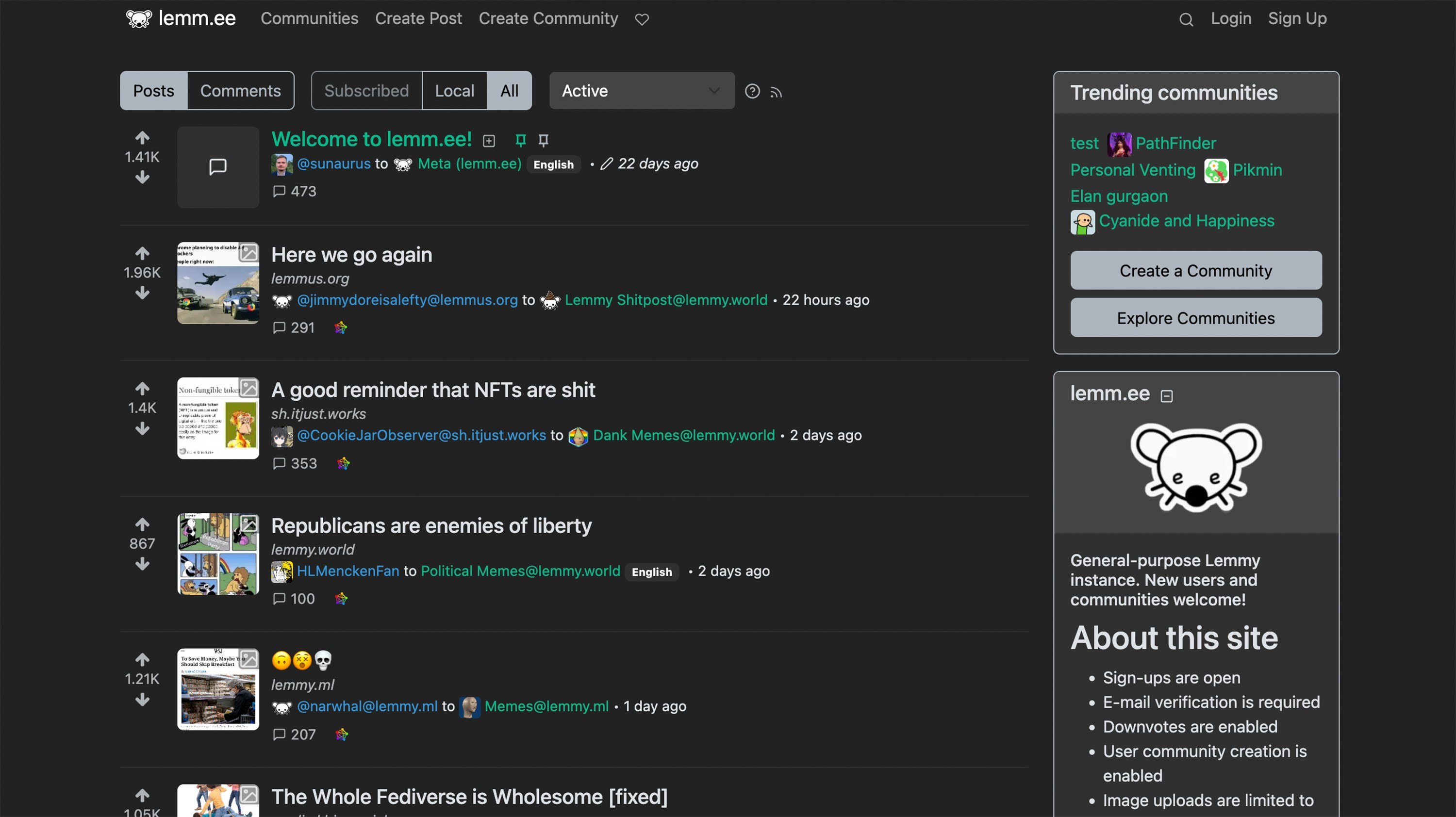Upvote 'A good reminder that NFTs are shit'
This screenshot has height=817, width=1456.
[x=142, y=388]
